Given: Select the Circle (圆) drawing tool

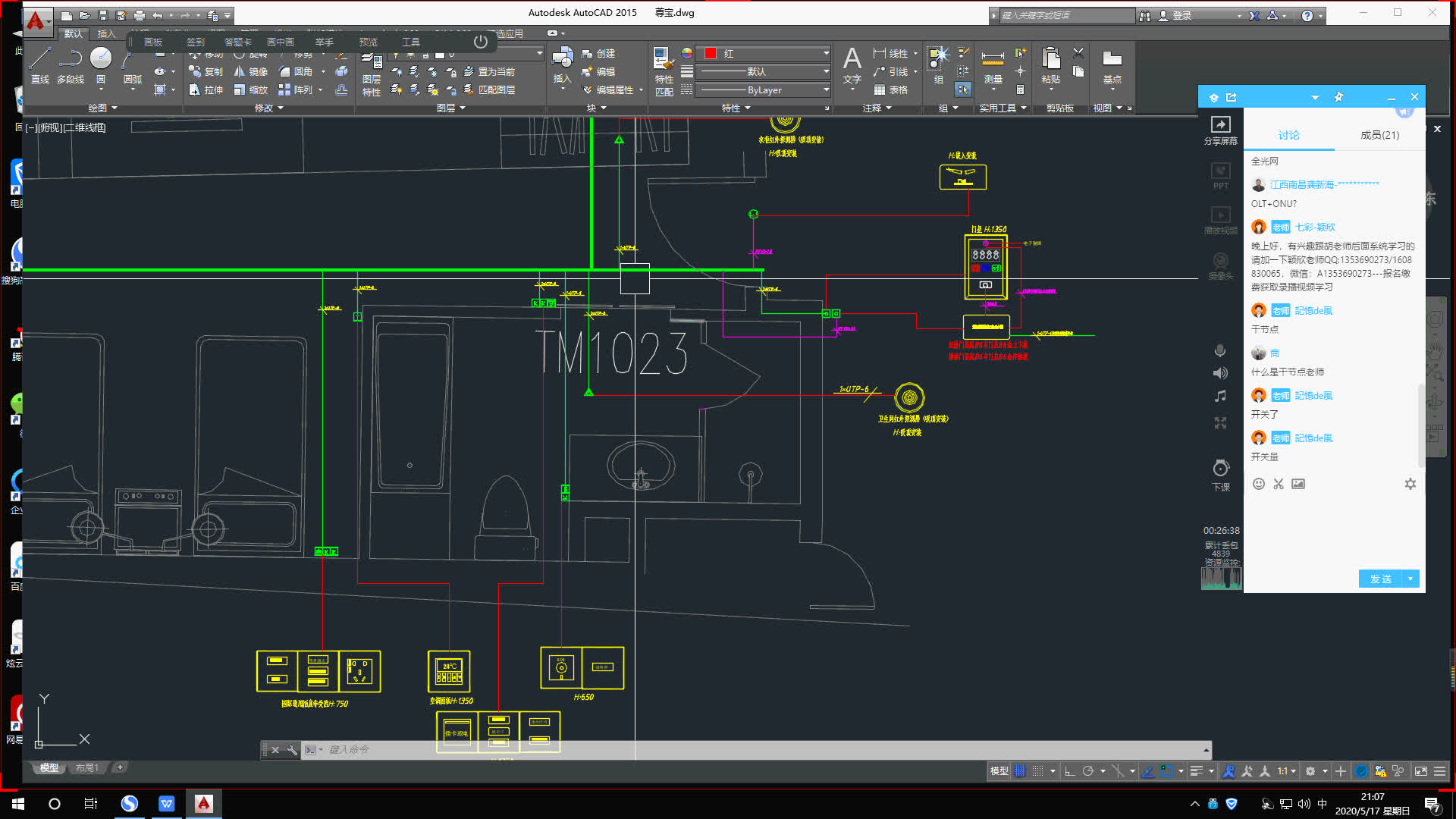Looking at the screenshot, I should 100,59.
